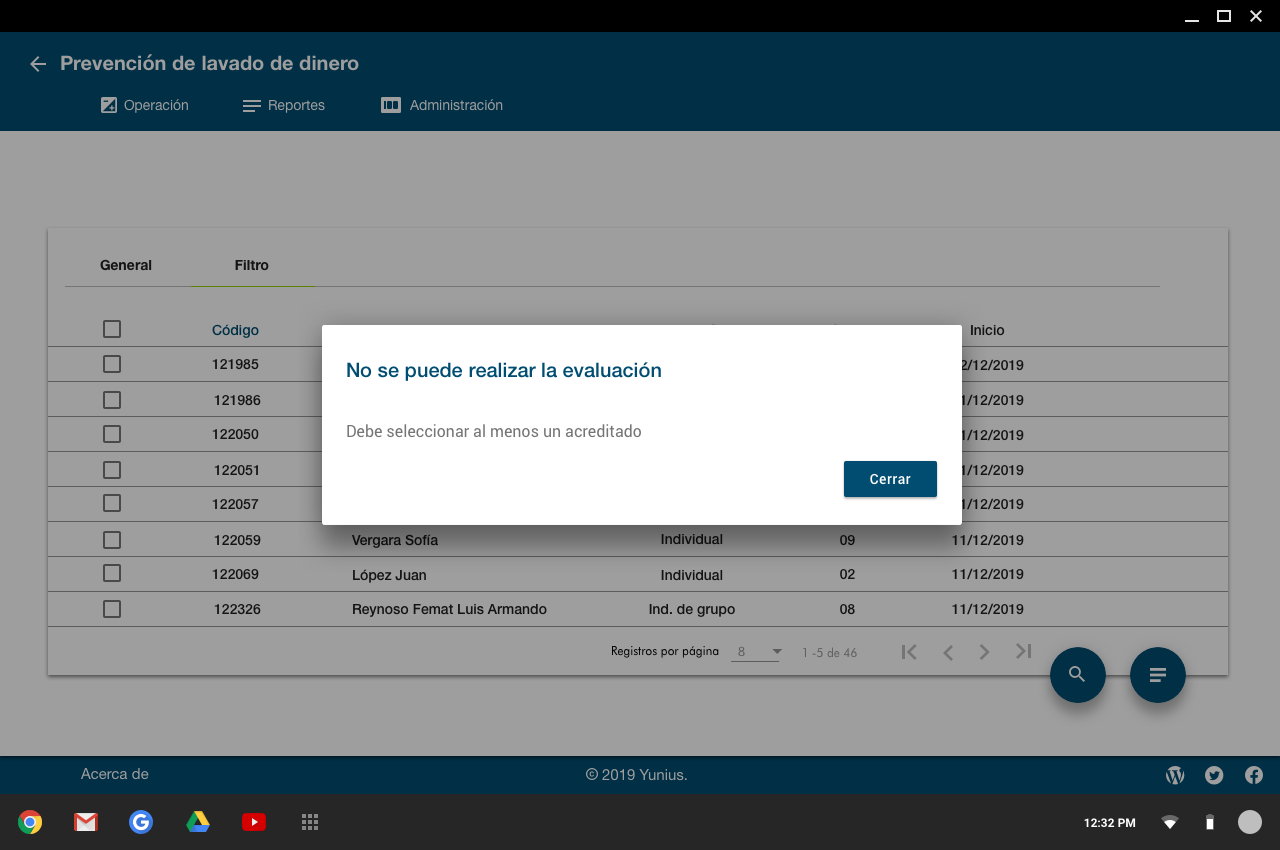Screen dimensions: 1280x850
Task: Jump to the last page of records
Action: coord(1023,652)
